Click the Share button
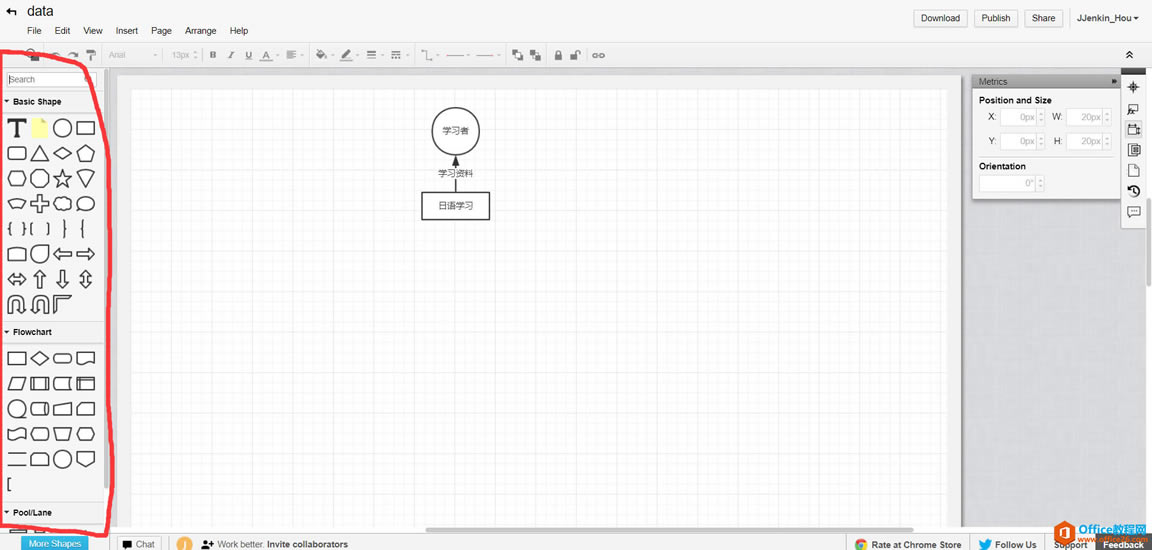The width and height of the screenshot is (1152, 550). pyautogui.click(x=1043, y=18)
